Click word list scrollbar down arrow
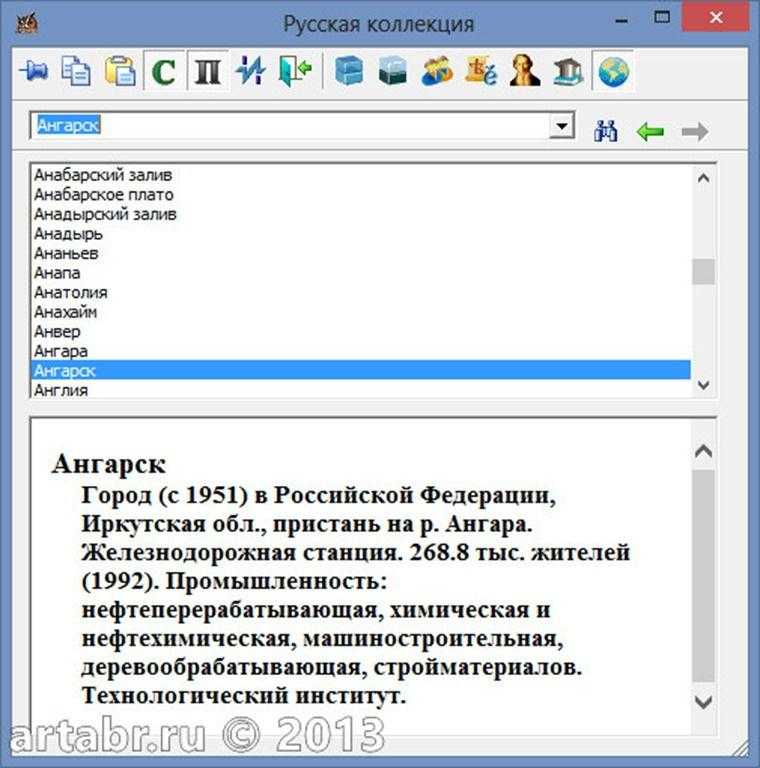Viewport: 760px width, 768px height. coord(704,385)
